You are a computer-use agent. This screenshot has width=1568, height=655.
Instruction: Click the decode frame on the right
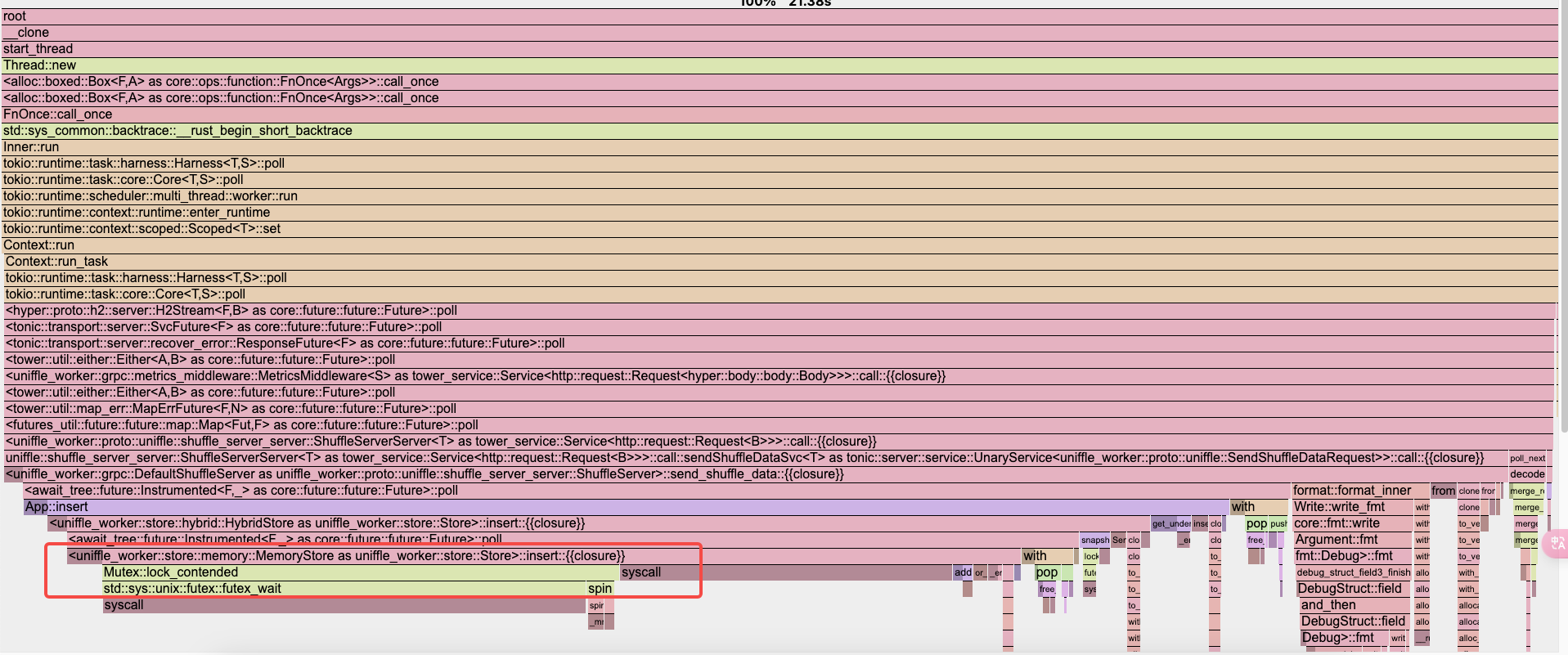1526,474
